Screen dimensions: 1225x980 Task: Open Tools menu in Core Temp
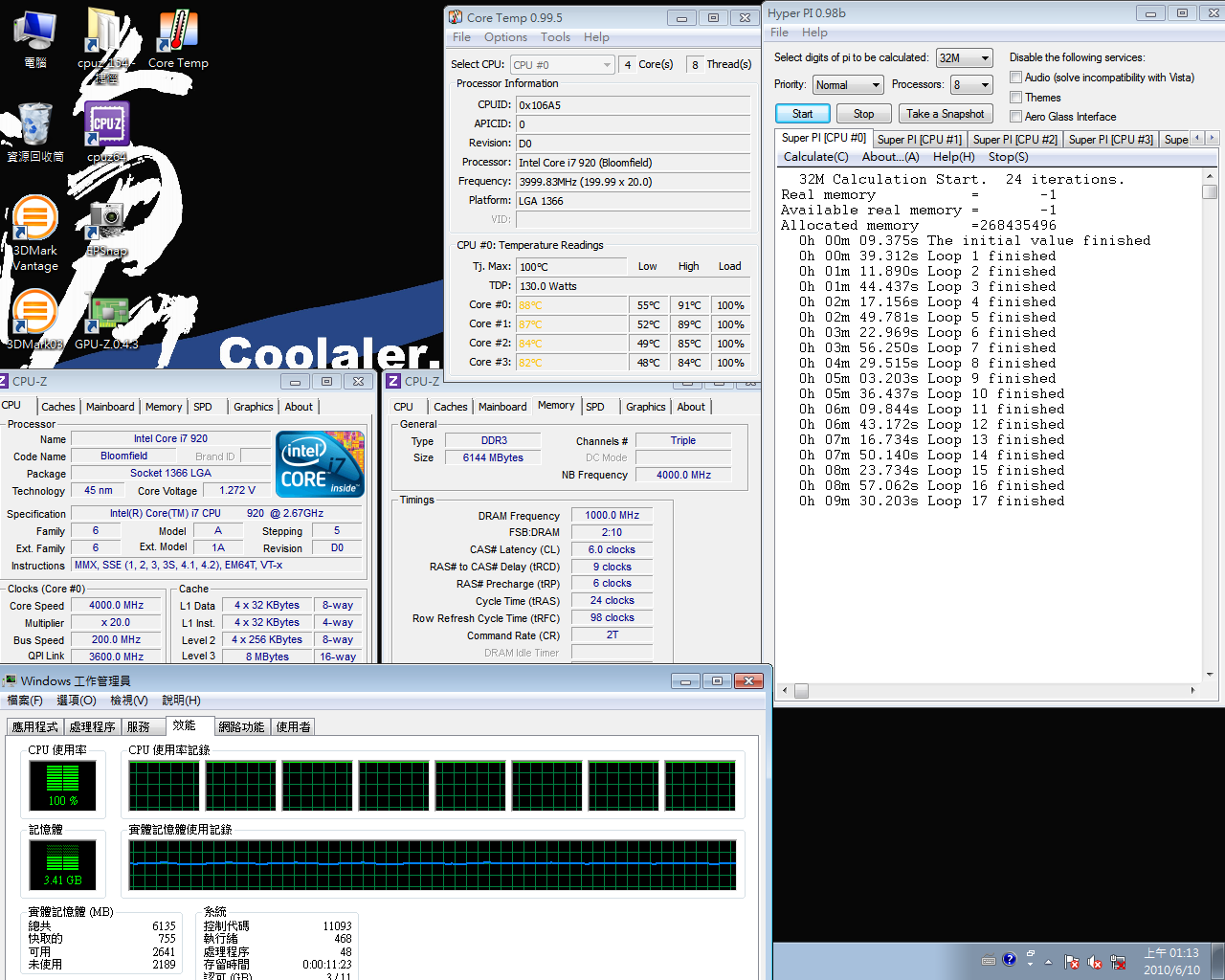pos(555,37)
